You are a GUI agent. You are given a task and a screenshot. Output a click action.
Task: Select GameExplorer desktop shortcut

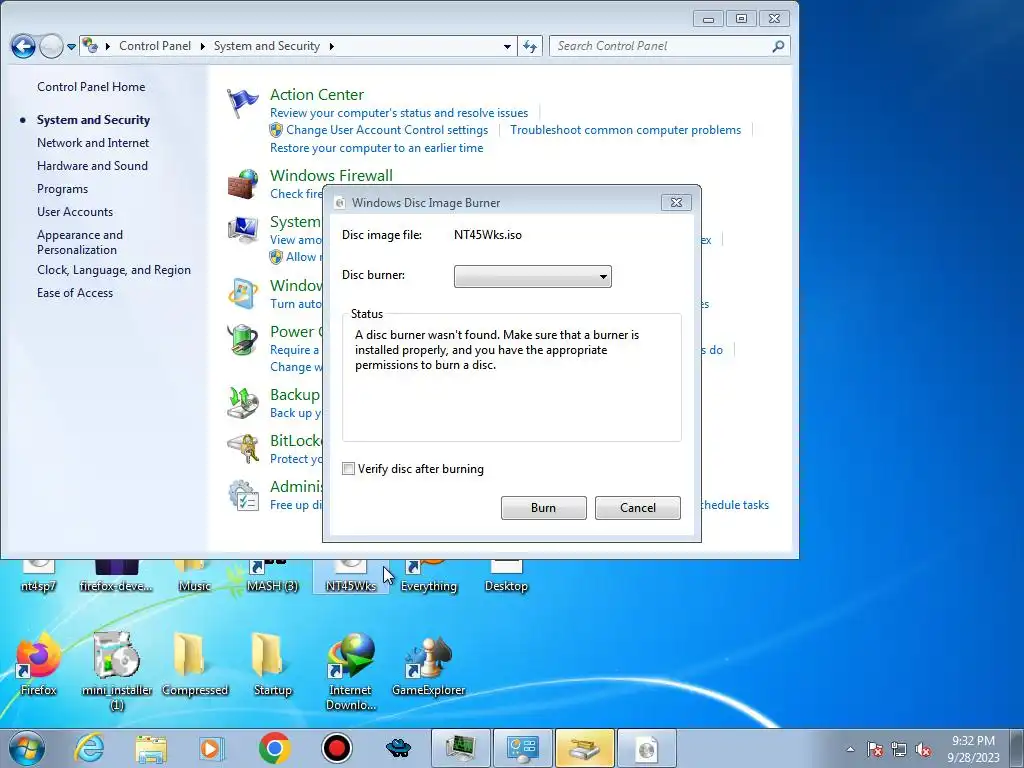[x=428, y=664]
